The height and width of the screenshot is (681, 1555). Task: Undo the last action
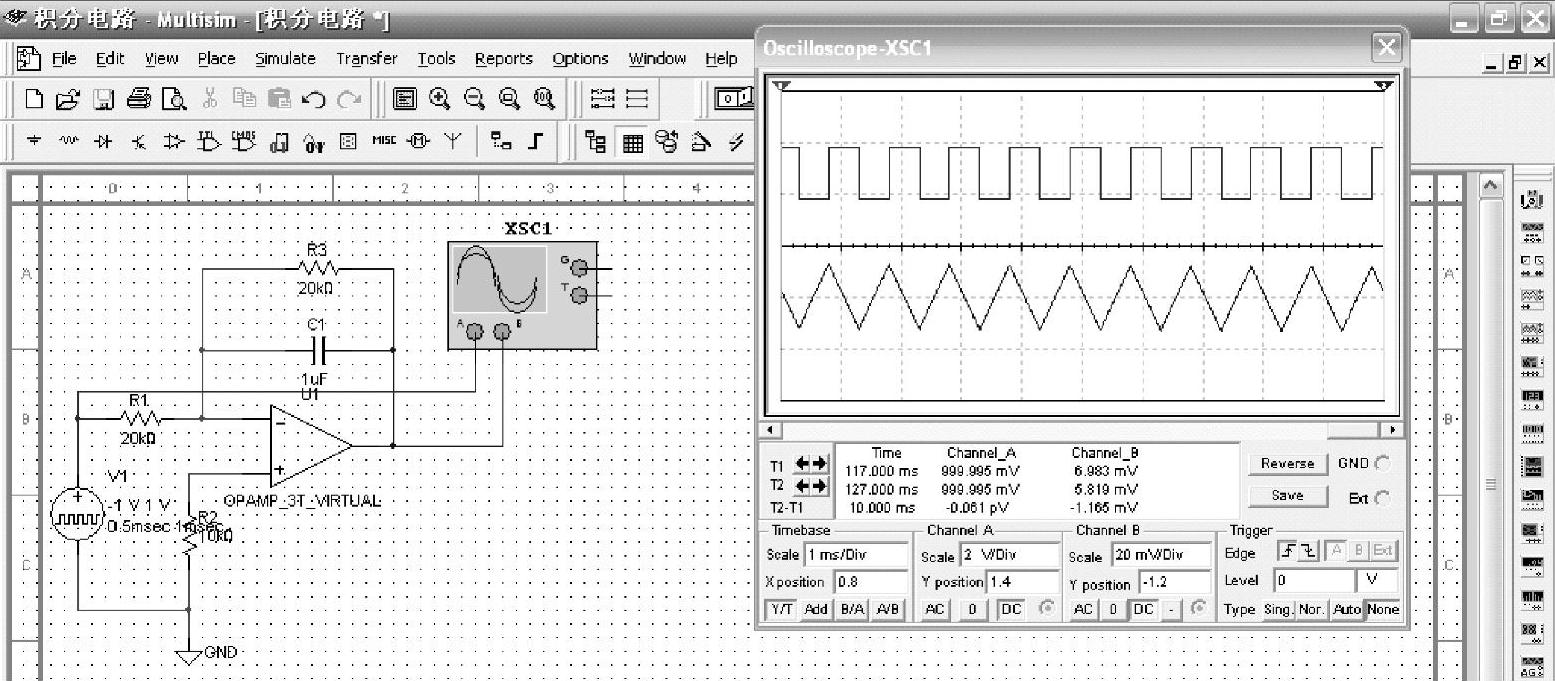tap(313, 99)
